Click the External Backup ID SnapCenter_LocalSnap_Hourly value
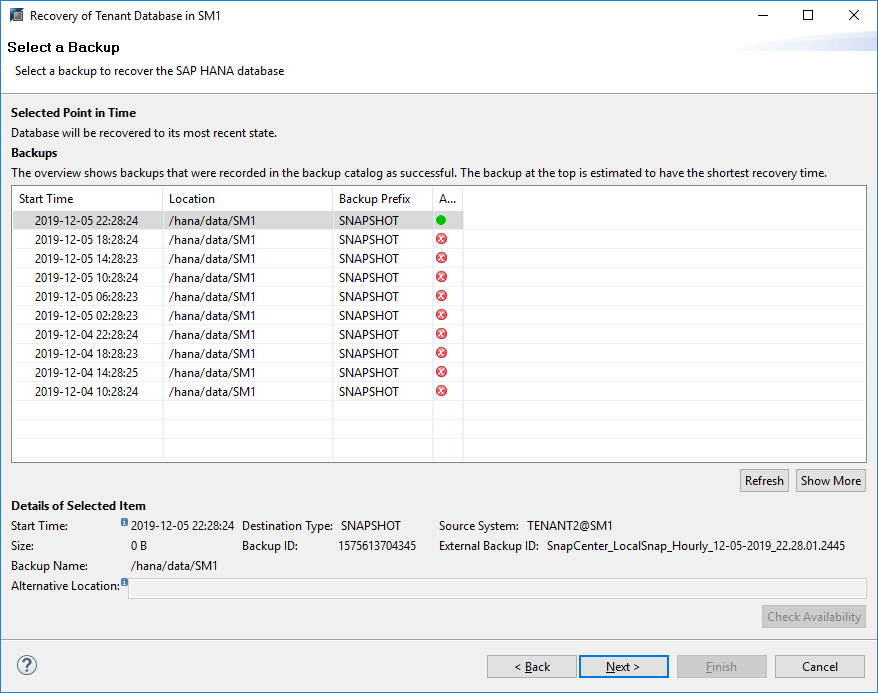This screenshot has width=878, height=693. point(695,546)
